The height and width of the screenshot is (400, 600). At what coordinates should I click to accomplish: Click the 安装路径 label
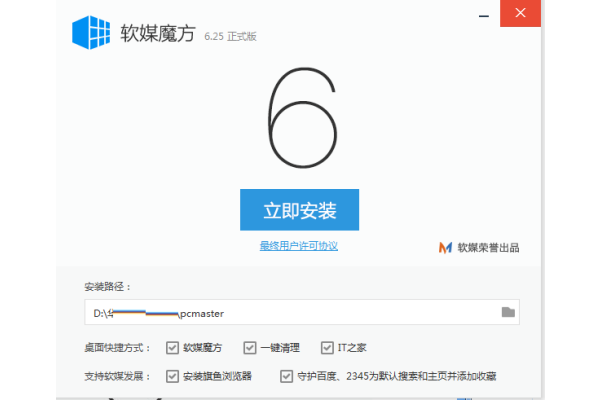click(108, 287)
